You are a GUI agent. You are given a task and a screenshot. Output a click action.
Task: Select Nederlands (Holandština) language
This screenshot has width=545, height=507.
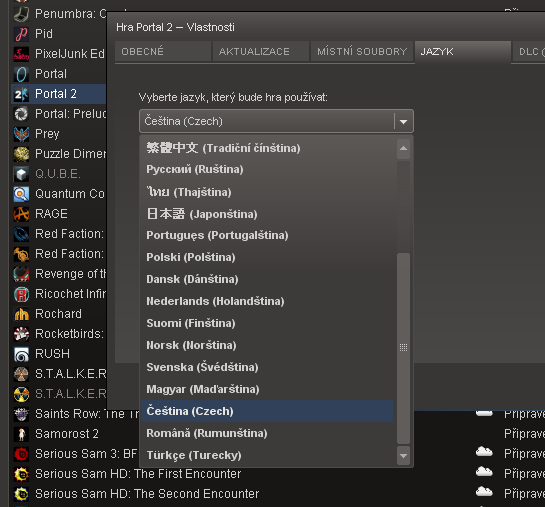pyautogui.click(x=267, y=301)
